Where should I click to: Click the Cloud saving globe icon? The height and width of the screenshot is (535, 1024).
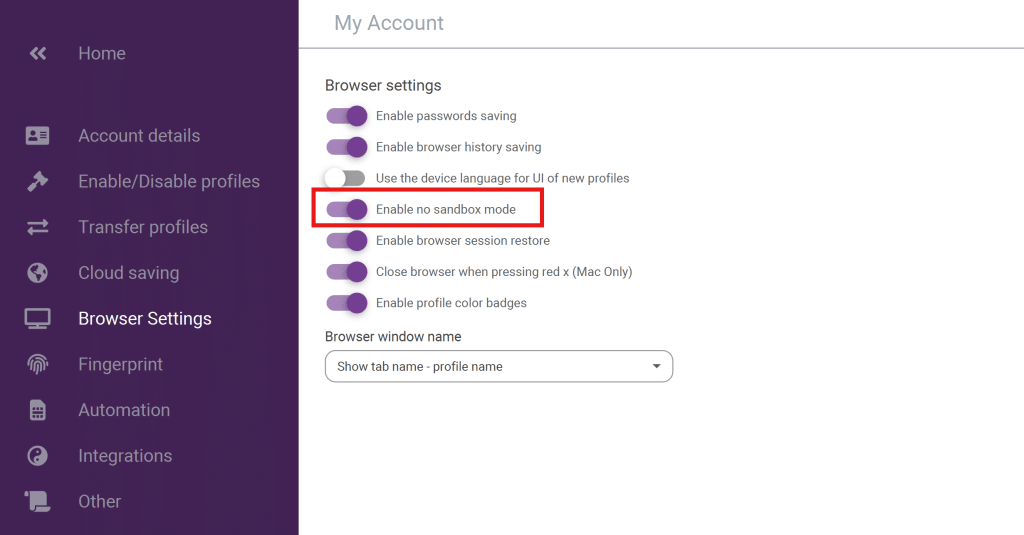[x=37, y=272]
